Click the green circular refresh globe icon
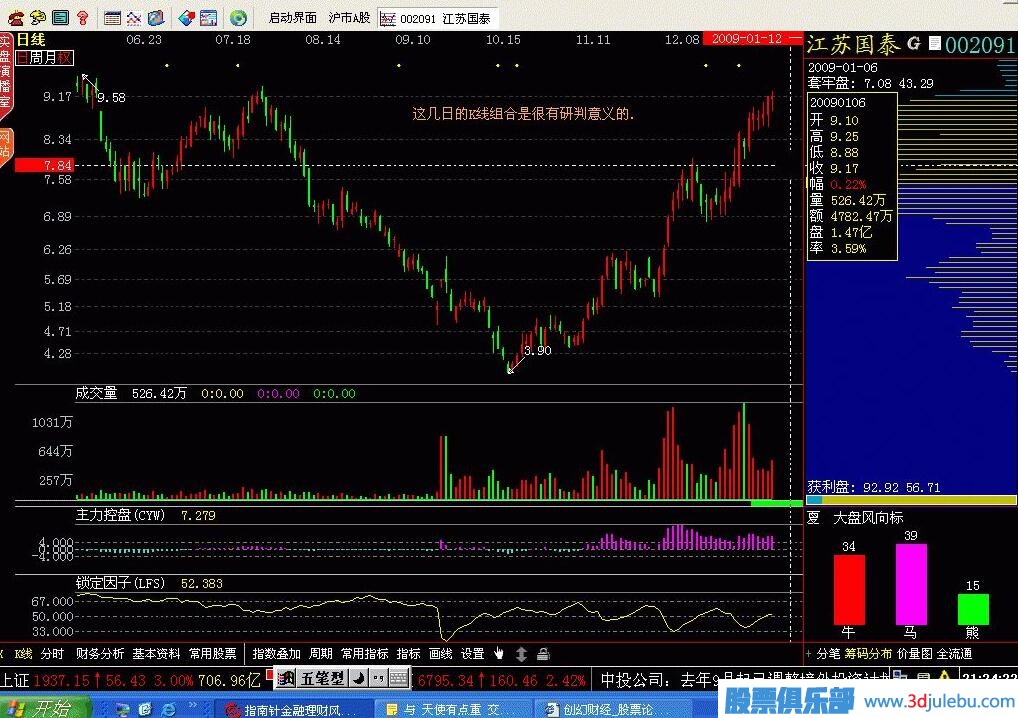This screenshot has width=1018, height=718. coord(237,17)
